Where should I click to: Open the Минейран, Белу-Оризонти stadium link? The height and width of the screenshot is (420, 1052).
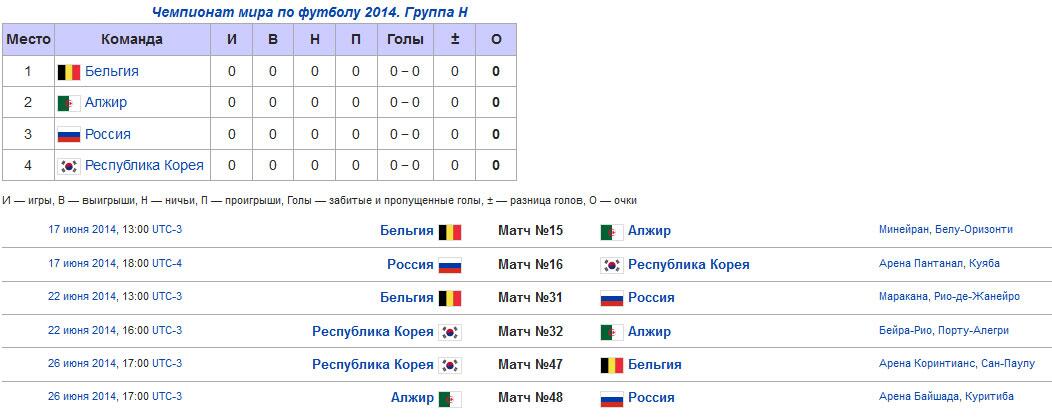[945, 230]
